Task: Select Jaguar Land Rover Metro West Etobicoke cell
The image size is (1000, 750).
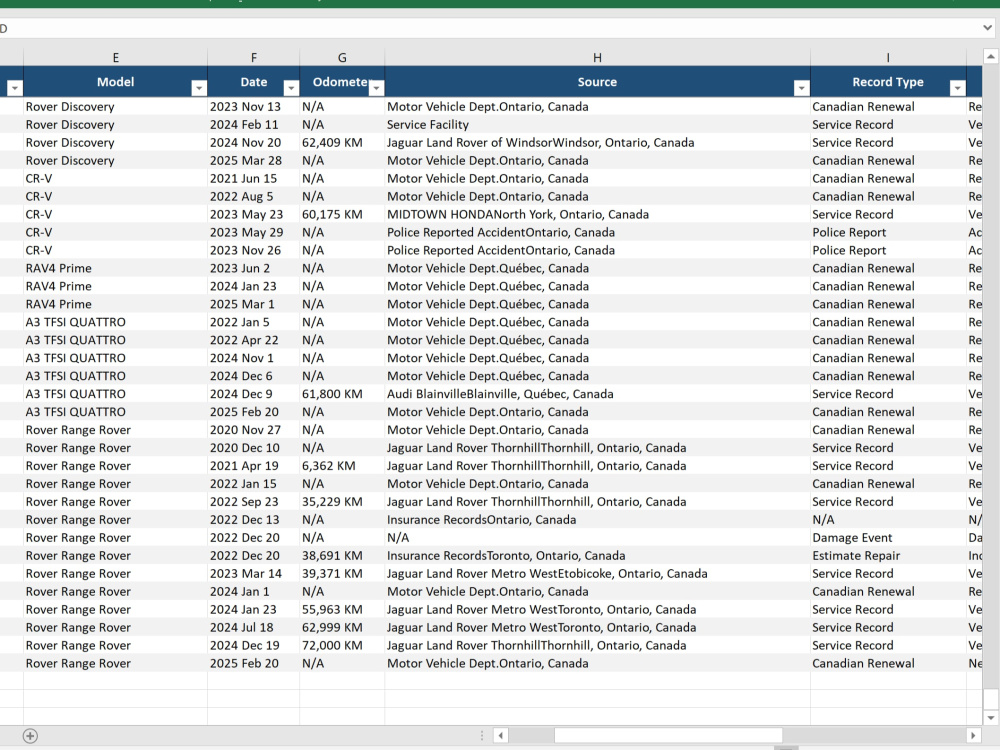Action: pos(598,573)
